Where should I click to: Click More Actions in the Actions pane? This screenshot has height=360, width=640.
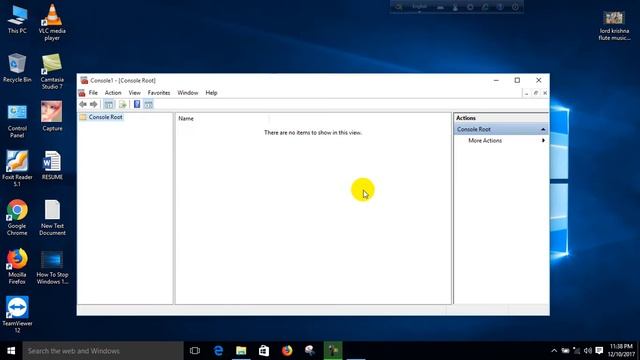coord(485,140)
